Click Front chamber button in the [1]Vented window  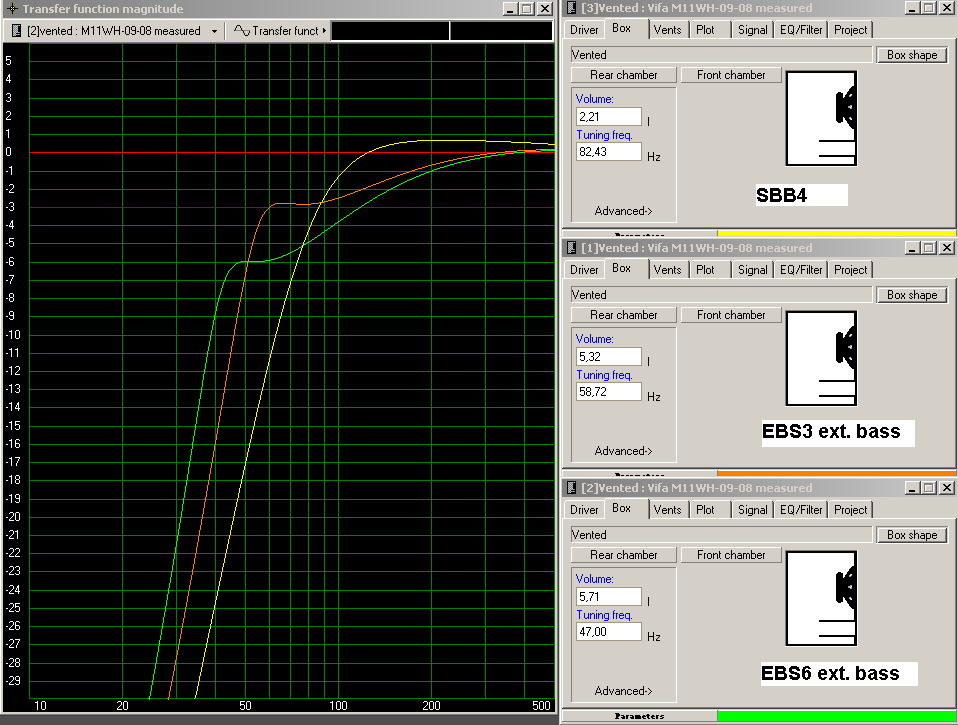click(731, 315)
